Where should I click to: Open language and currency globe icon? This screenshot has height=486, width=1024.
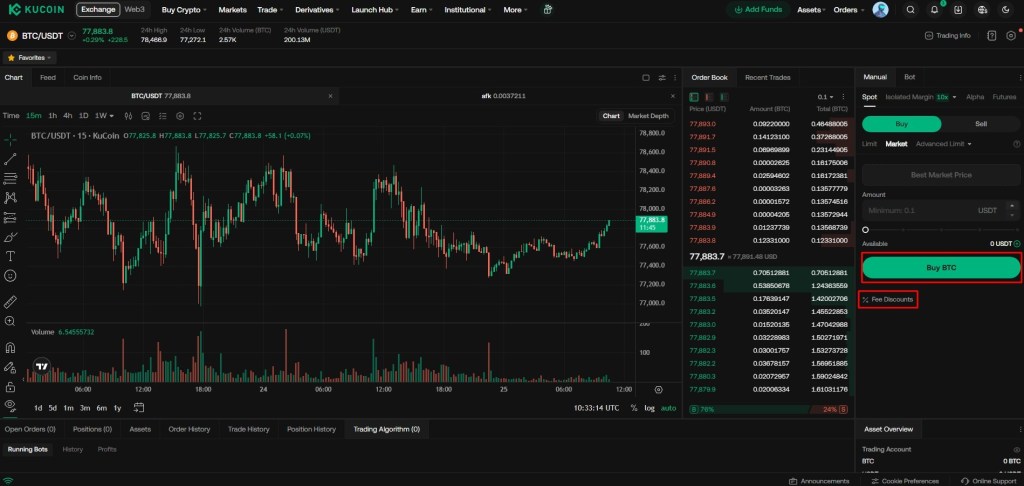click(x=982, y=10)
